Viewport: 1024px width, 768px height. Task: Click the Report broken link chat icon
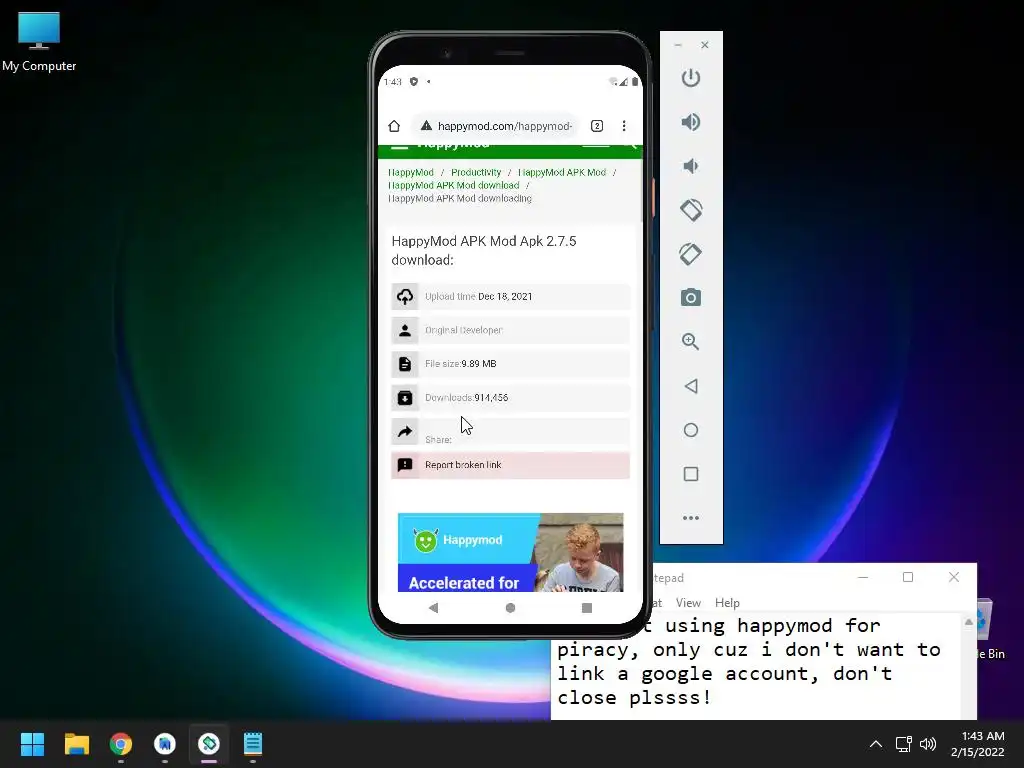click(405, 465)
